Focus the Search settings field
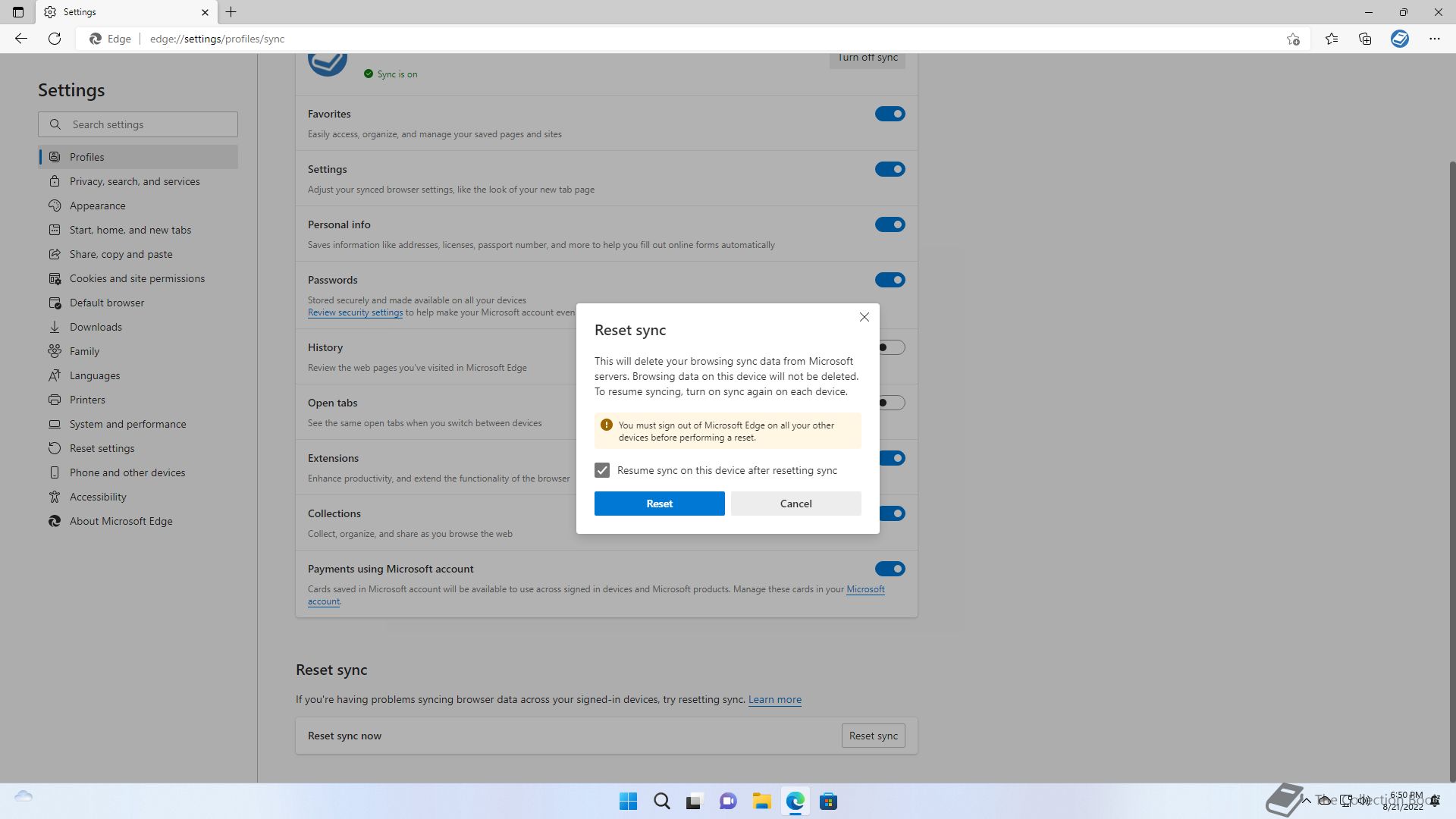1456x819 pixels. [138, 124]
